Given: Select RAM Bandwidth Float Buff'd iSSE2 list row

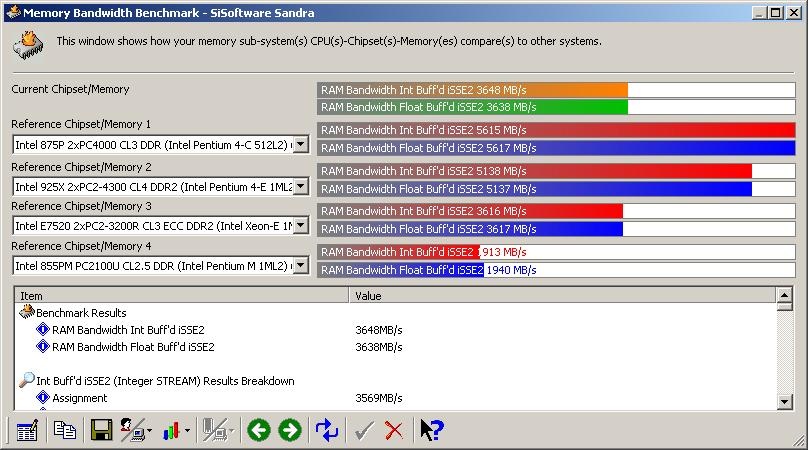Looking at the screenshot, I should tap(133, 347).
